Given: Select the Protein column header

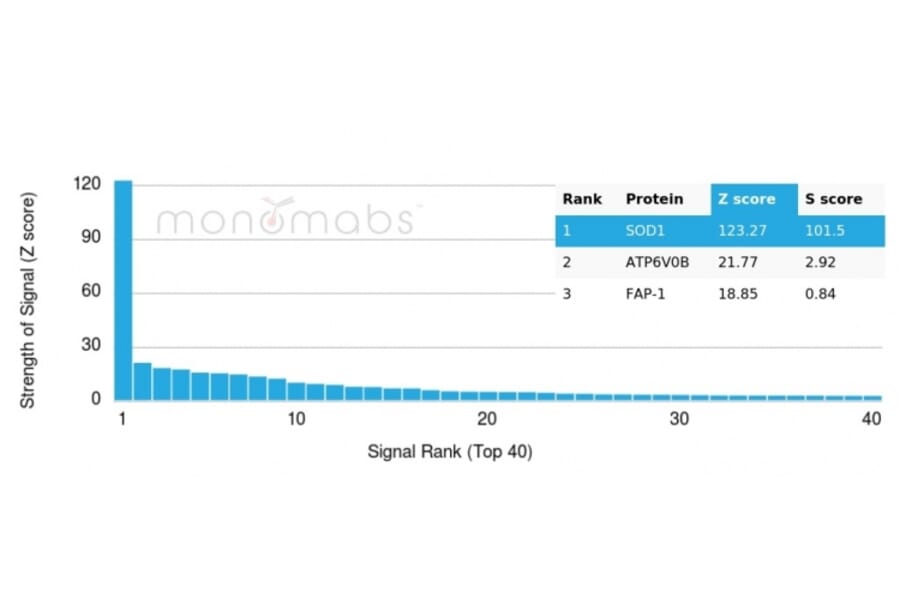Looking at the screenshot, I should (654, 198).
